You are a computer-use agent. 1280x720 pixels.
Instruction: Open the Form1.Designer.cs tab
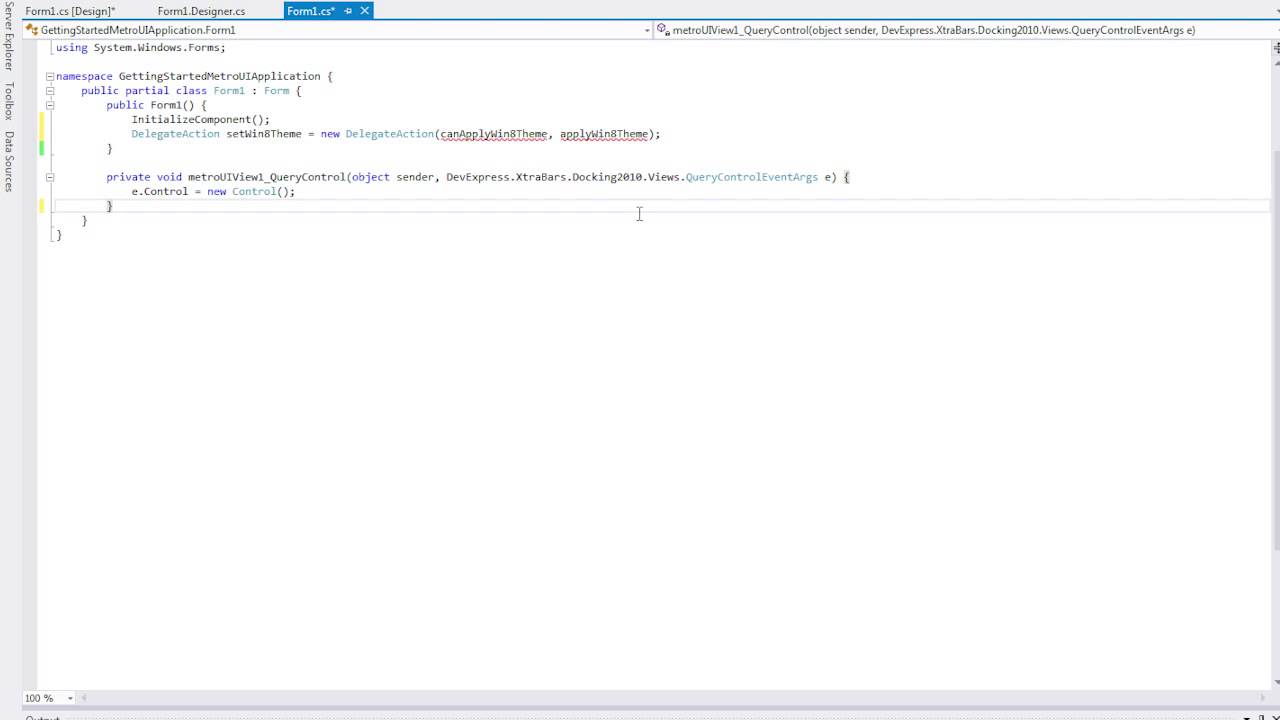201,11
